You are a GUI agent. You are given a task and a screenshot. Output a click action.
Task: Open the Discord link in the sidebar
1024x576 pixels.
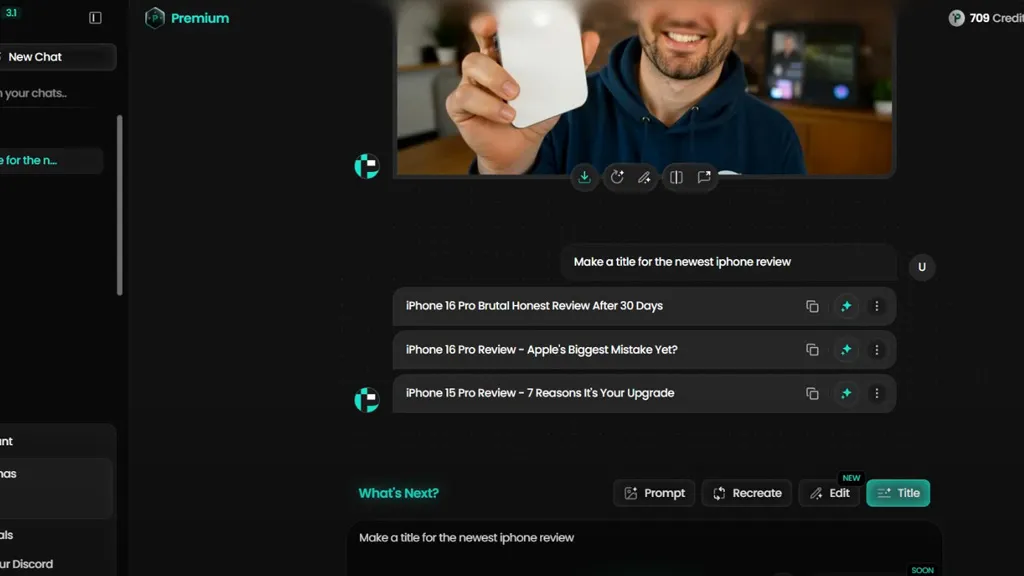click(x=26, y=564)
